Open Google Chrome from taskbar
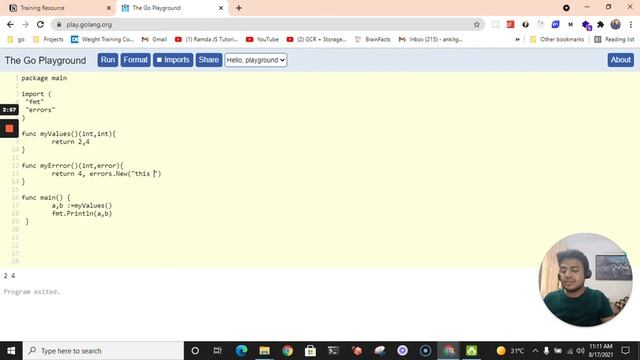 click(x=287, y=351)
